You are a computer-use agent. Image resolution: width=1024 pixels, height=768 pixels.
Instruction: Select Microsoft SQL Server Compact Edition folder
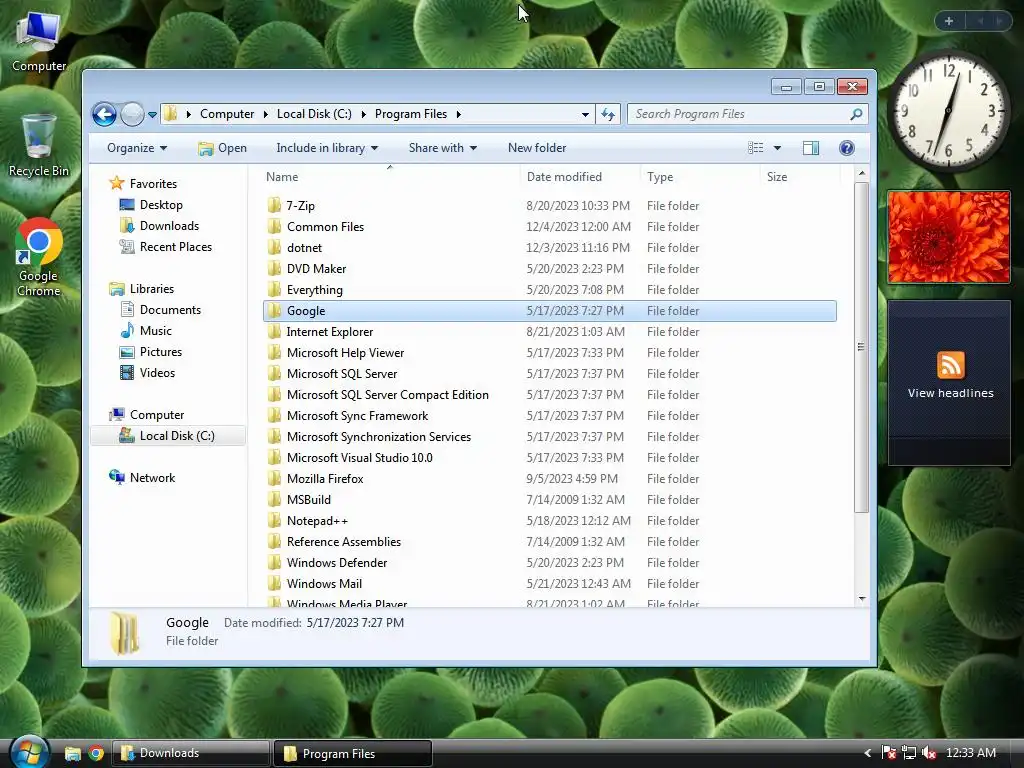click(x=387, y=394)
